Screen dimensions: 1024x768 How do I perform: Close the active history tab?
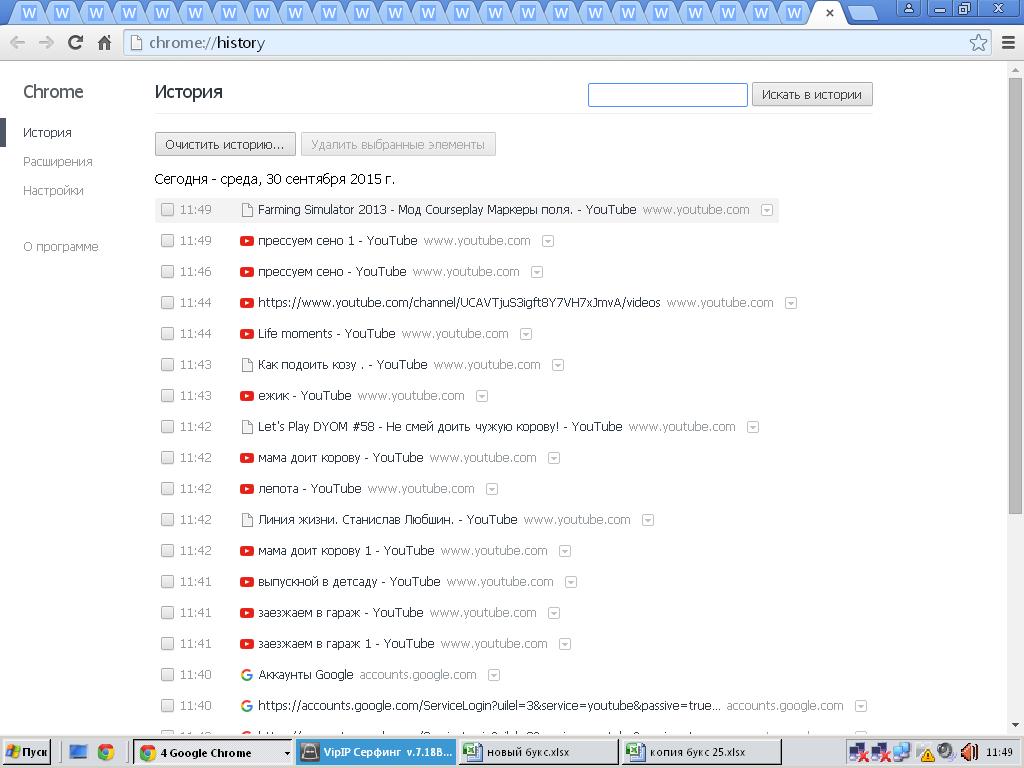click(829, 13)
